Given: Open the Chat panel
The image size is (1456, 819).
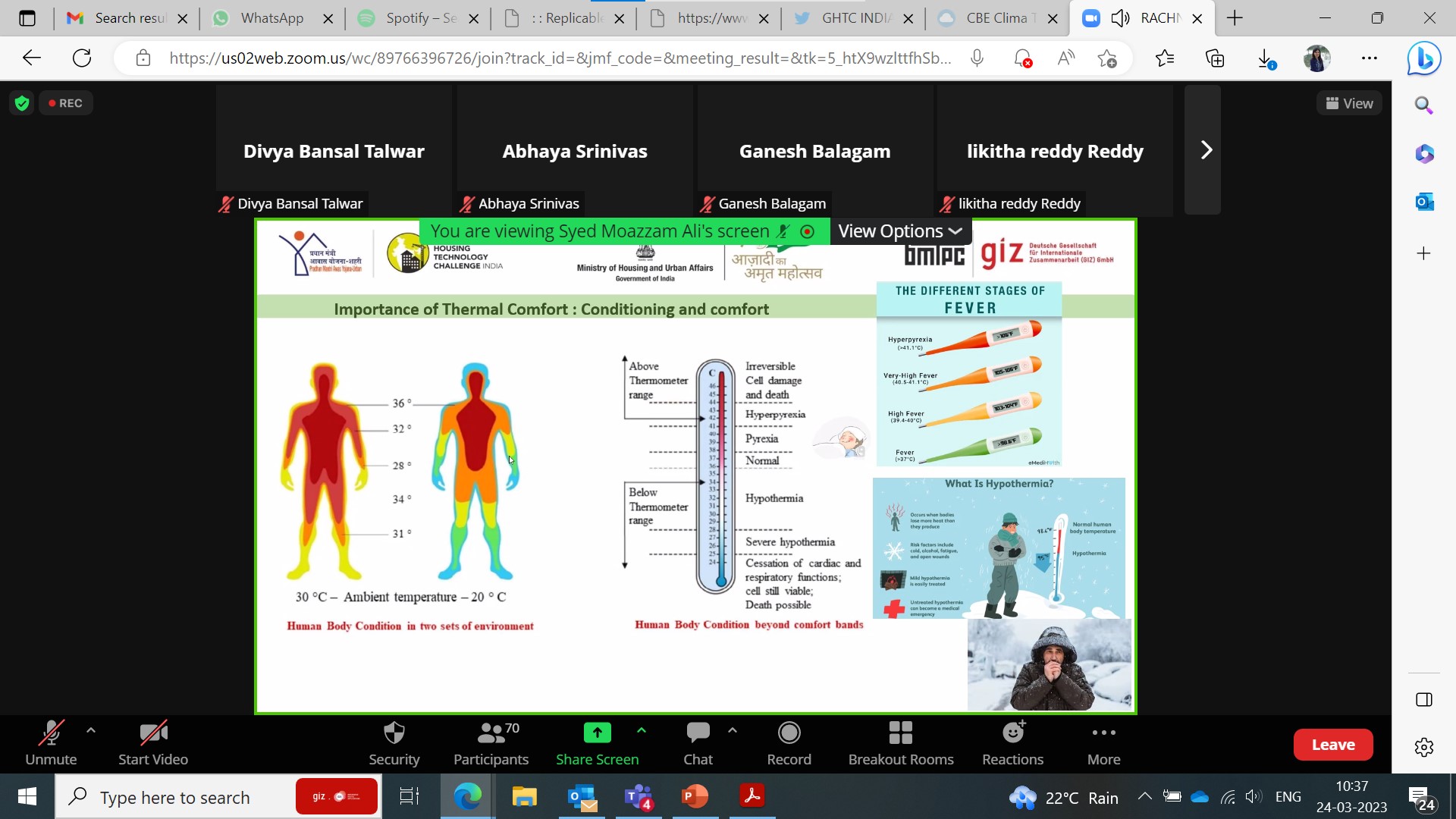Looking at the screenshot, I should click(x=698, y=733).
